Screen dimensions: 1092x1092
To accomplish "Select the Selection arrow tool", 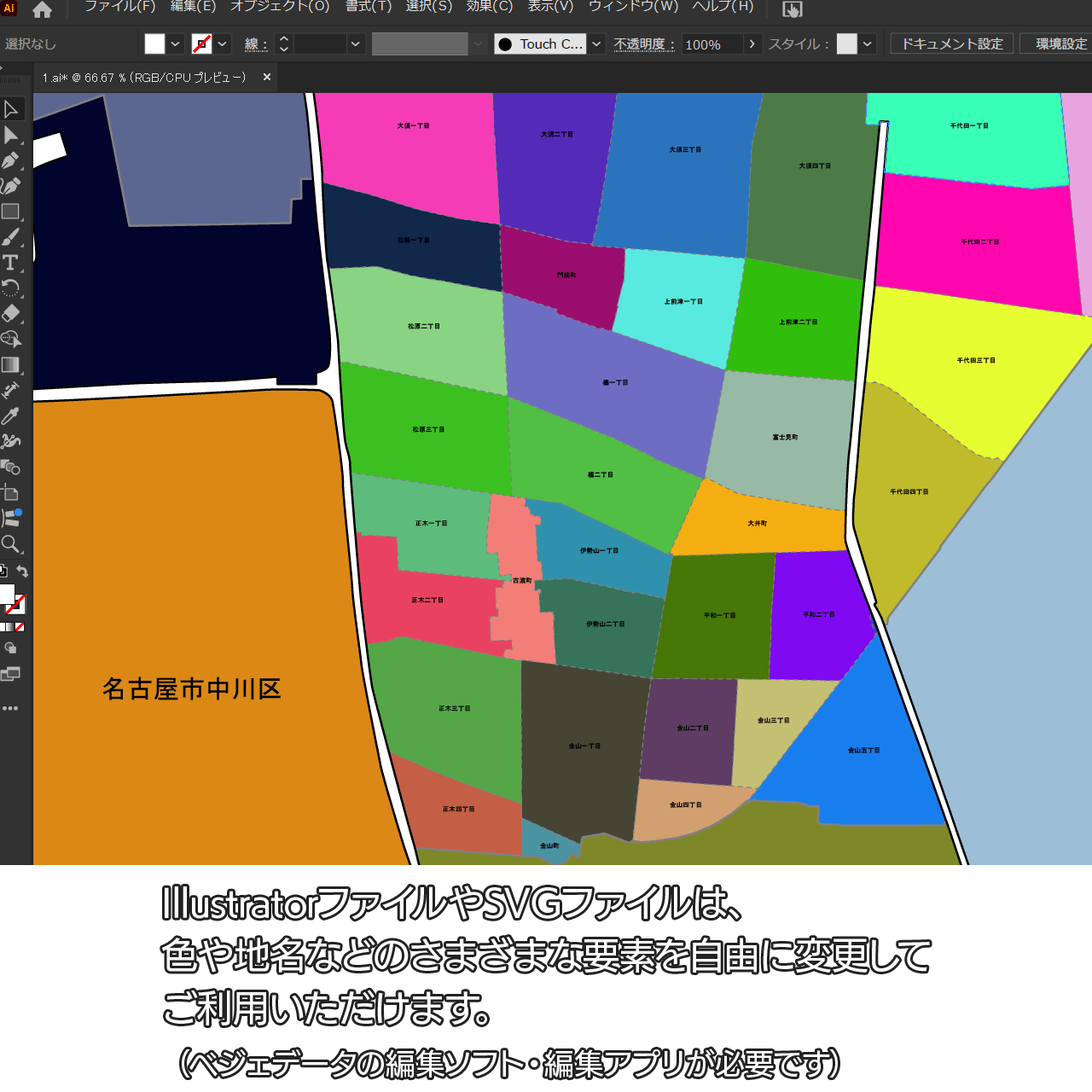I will pyautogui.click(x=11, y=109).
